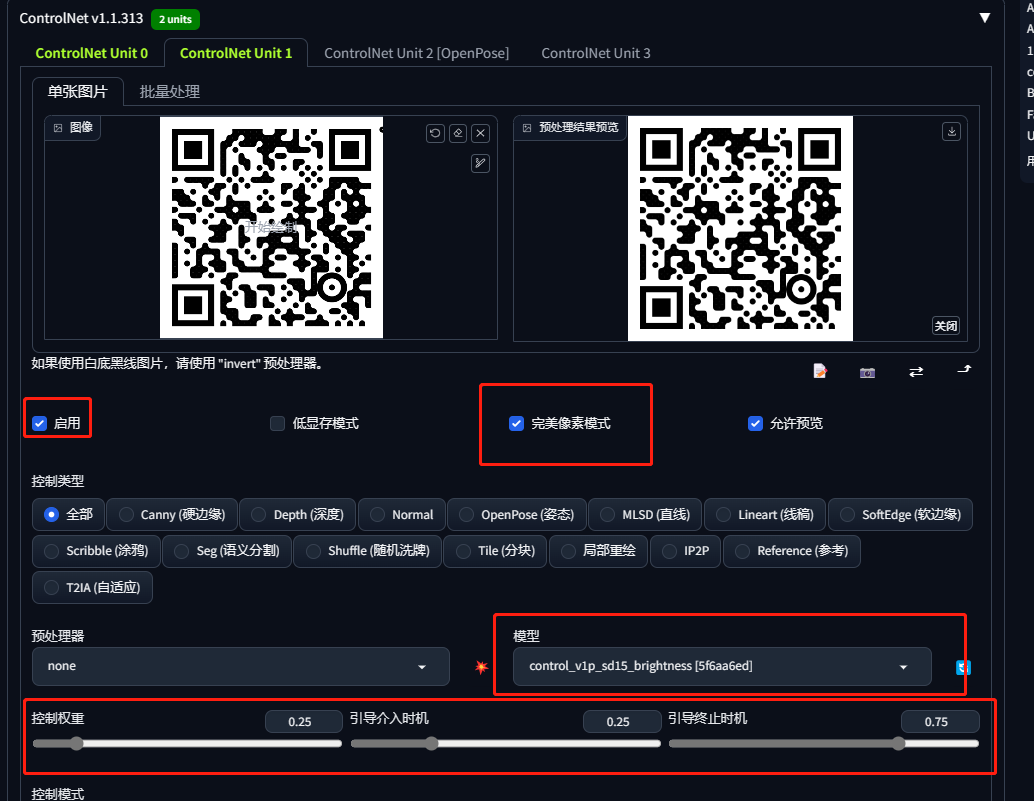Viewport: 1034px width, 801px height.
Task: Select the Reference (参考) control type
Action: (x=792, y=550)
